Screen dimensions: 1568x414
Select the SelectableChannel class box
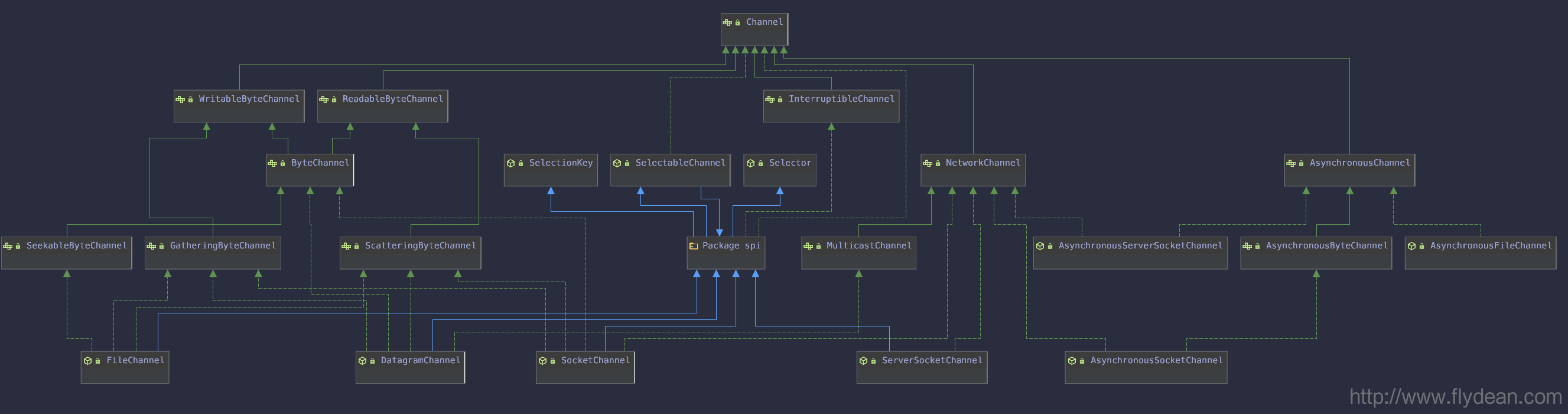tap(670, 170)
